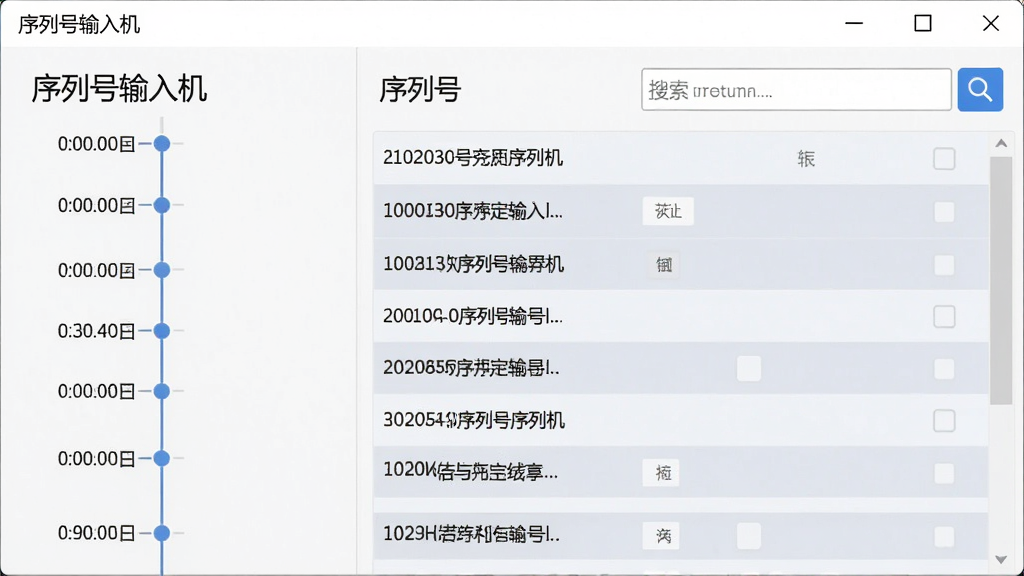Select the 0:90.00 timeline marker
The width and height of the screenshot is (1024, 576).
click(162, 533)
